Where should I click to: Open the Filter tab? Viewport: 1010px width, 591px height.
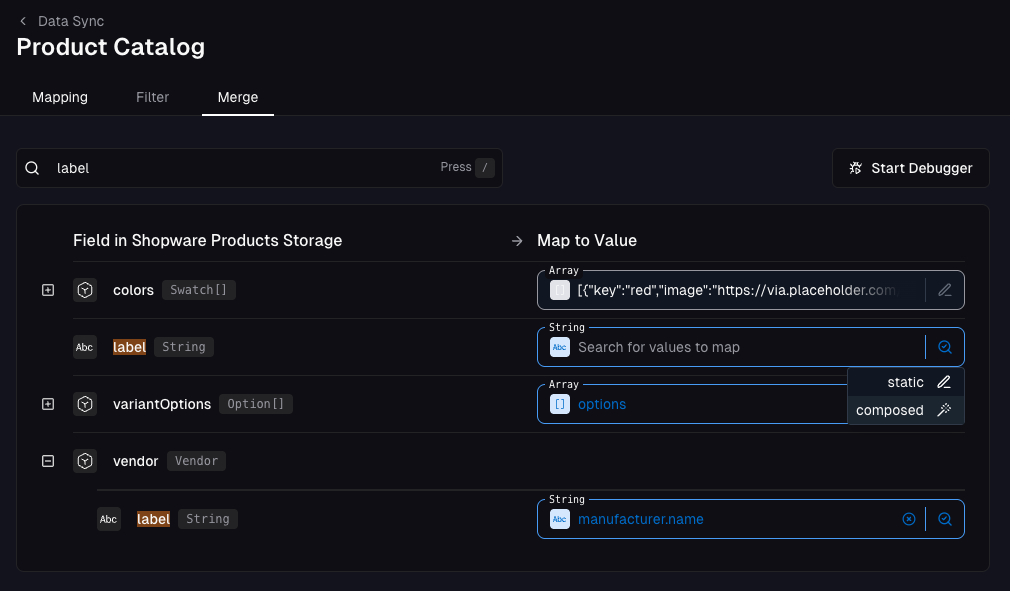click(152, 97)
